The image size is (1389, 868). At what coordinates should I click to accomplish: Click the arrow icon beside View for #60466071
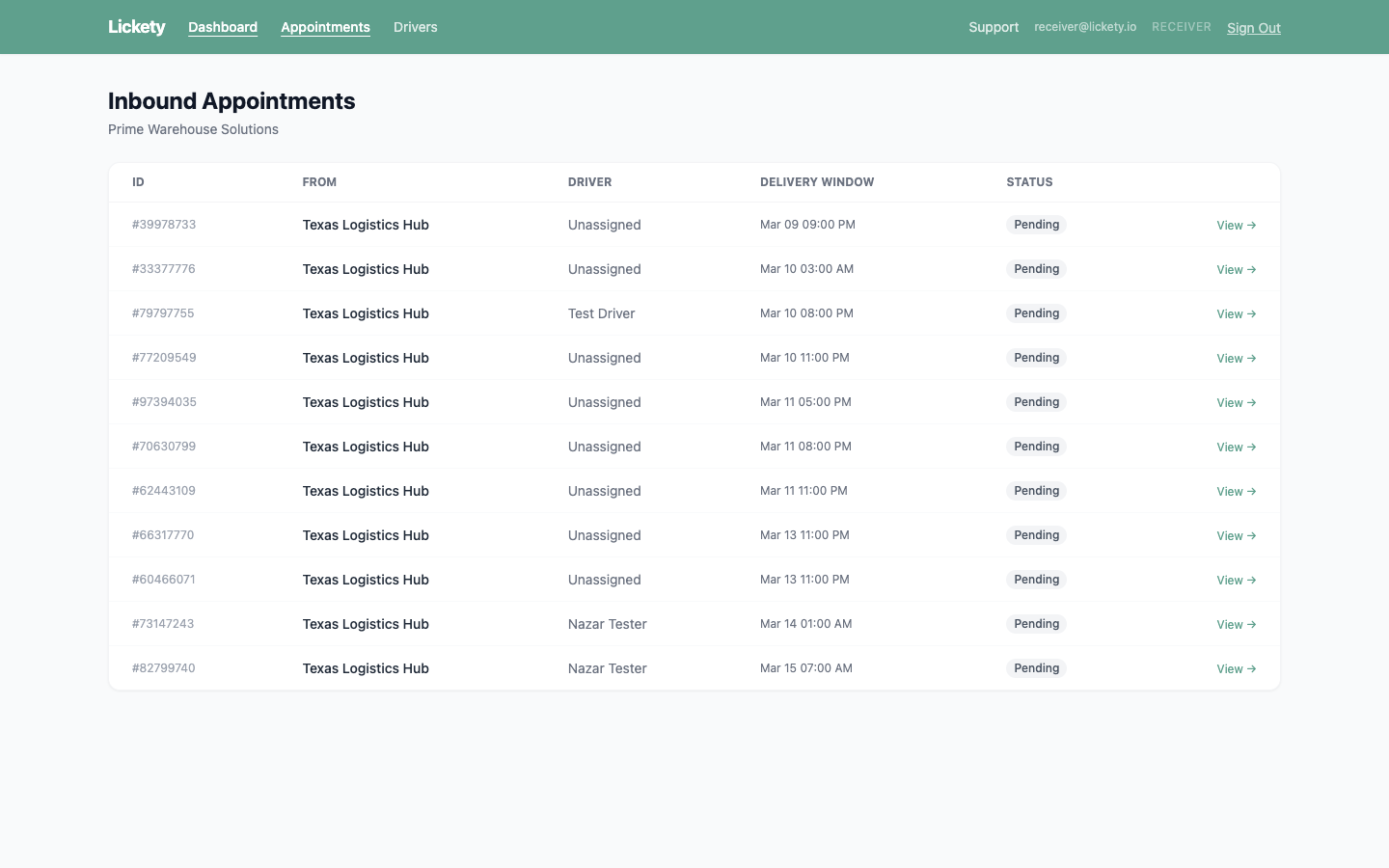[x=1251, y=580]
